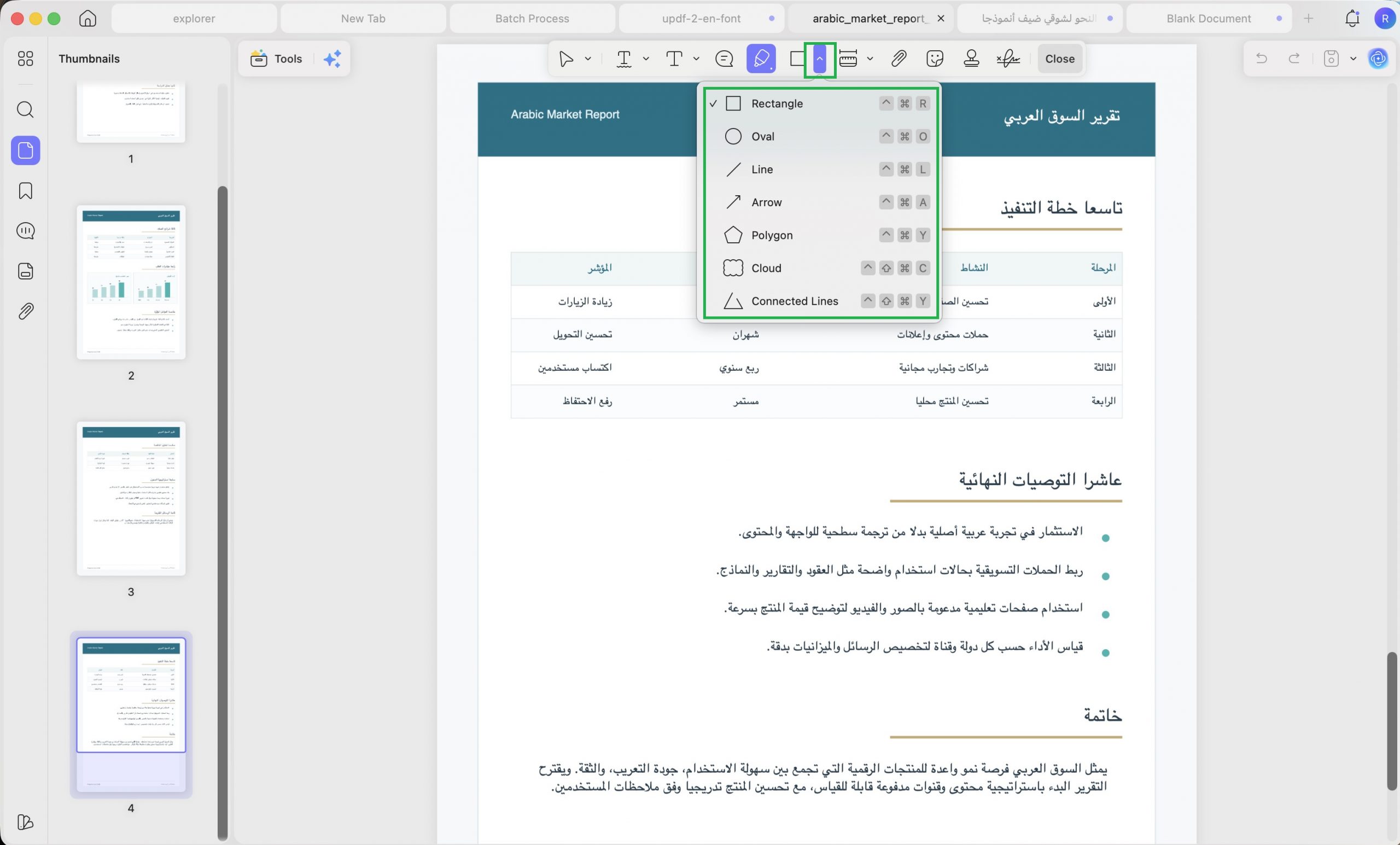Click the save icon at top right
The image size is (1400, 845).
[1331, 59]
